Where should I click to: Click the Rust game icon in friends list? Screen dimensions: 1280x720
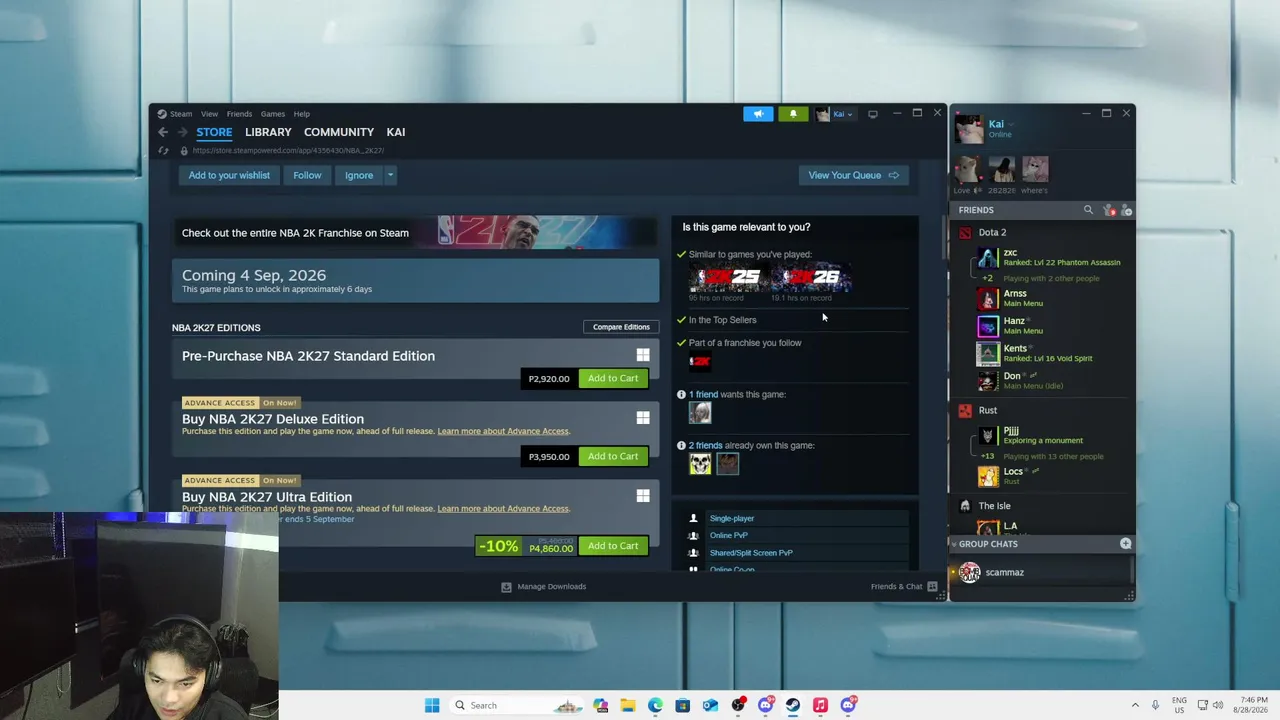point(965,411)
